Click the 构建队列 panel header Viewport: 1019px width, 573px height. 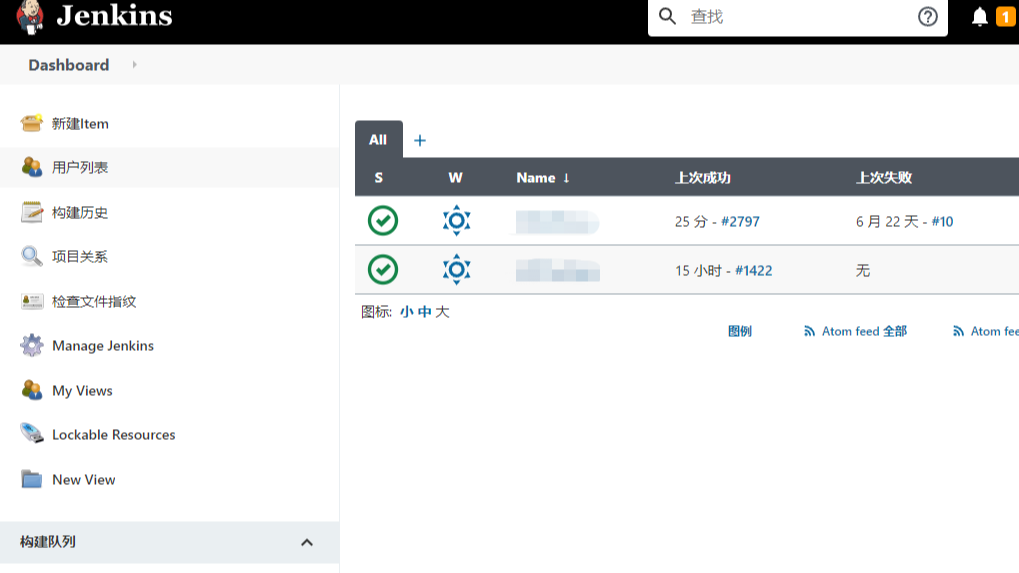(169, 542)
